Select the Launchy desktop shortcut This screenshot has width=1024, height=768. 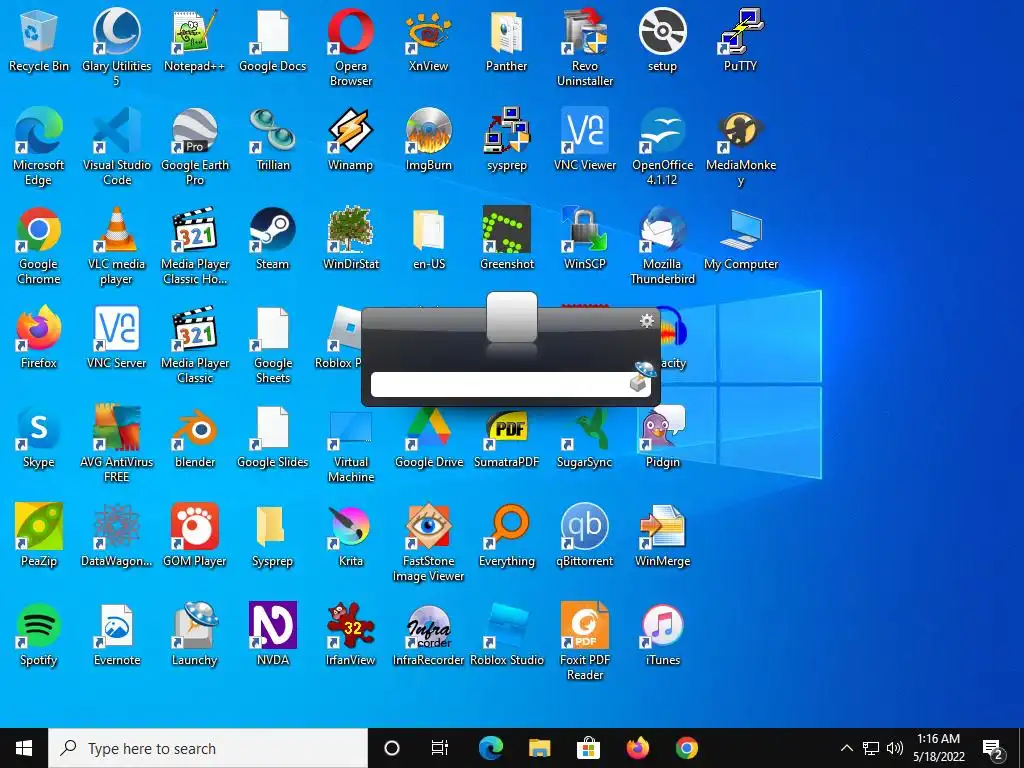click(195, 635)
